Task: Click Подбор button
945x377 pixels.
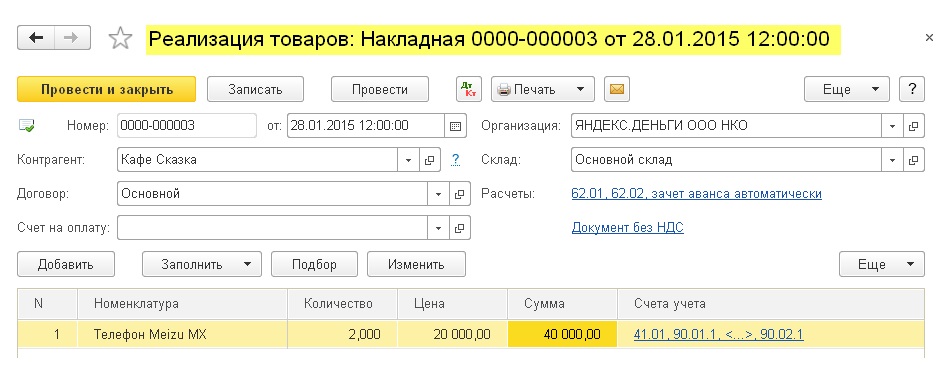Action: pyautogui.click(x=314, y=264)
